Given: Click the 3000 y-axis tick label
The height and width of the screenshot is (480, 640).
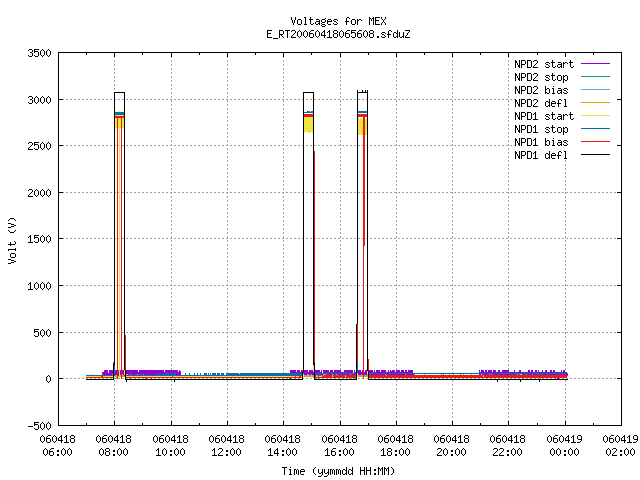Looking at the screenshot, I should point(39,100).
